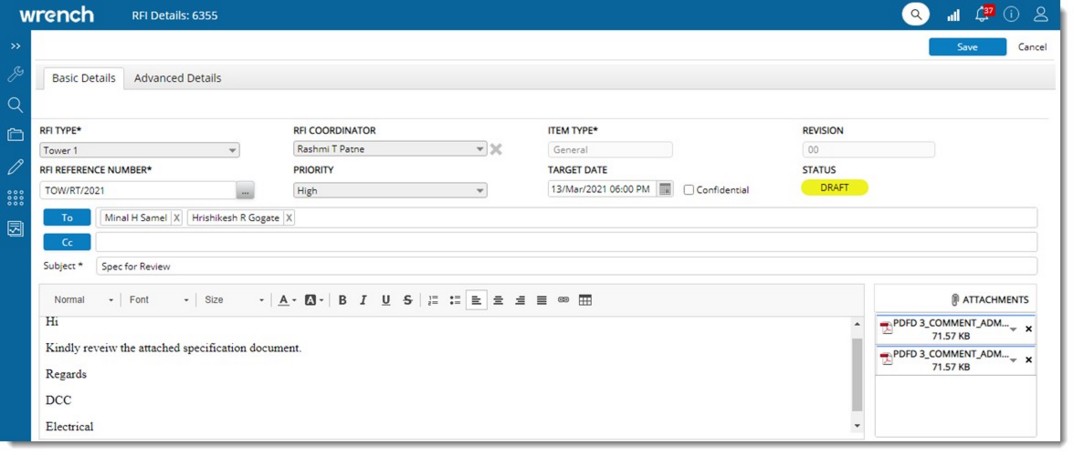
Task: Open the user profile icon
Action: 1041,15
